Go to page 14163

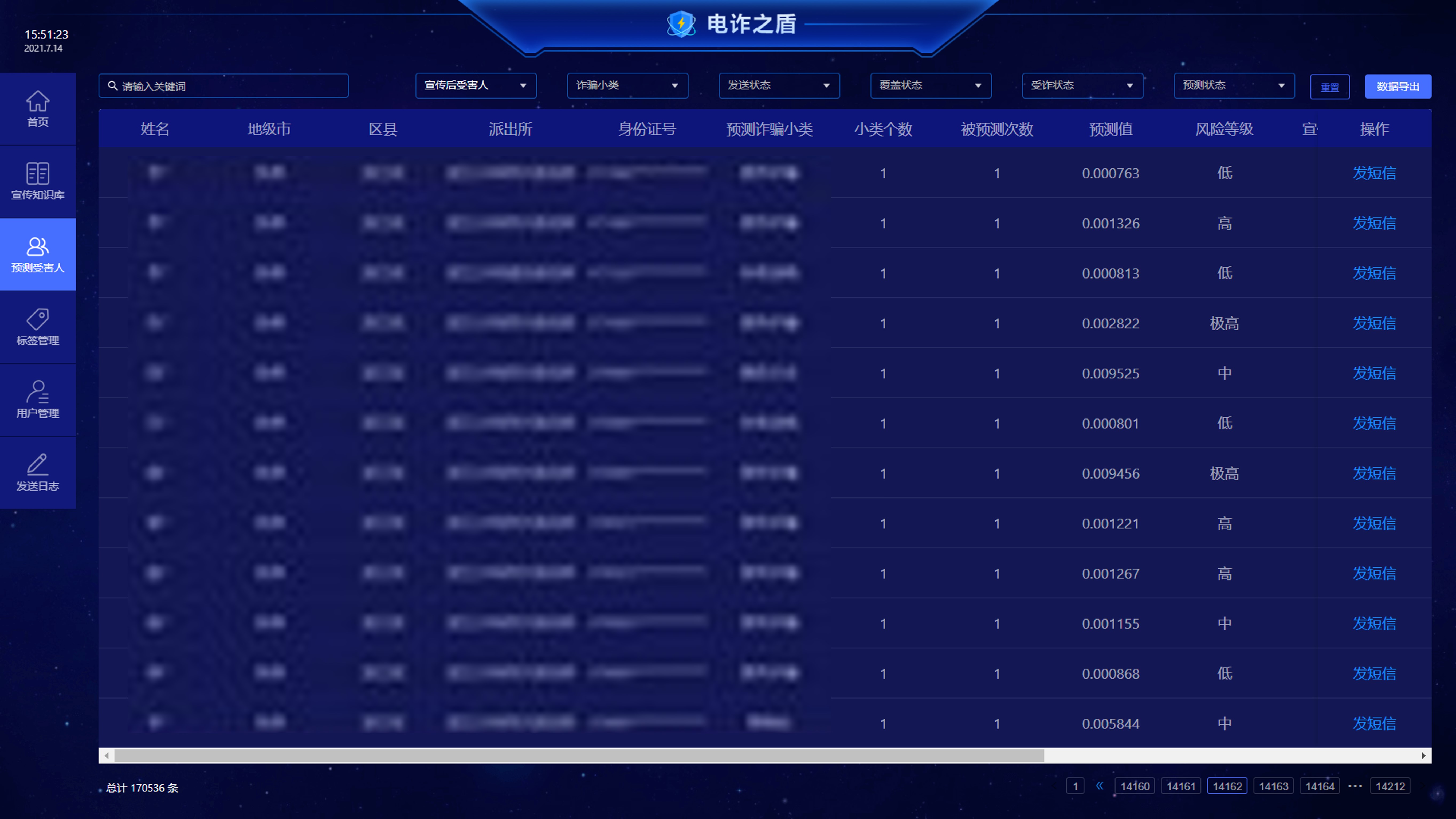point(1273,786)
